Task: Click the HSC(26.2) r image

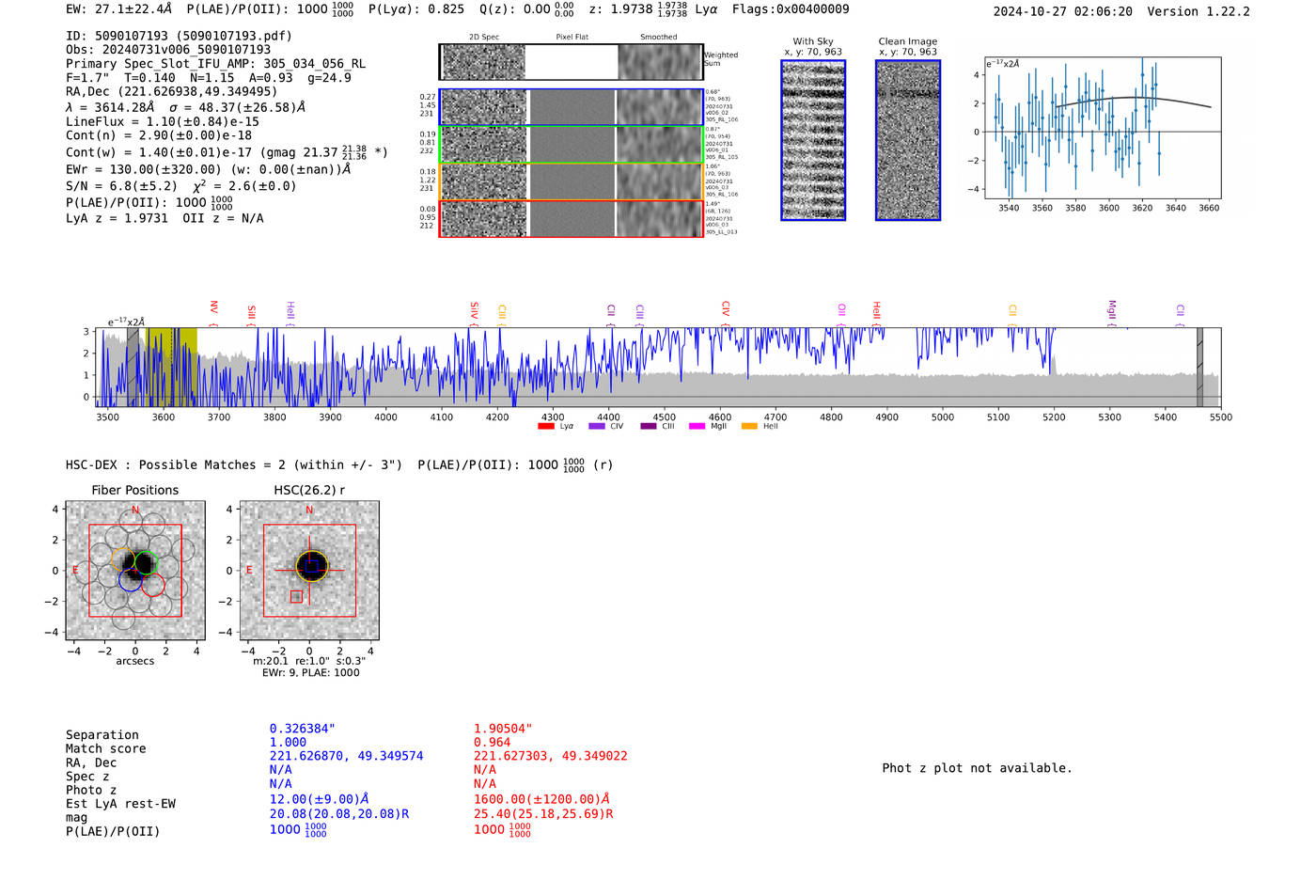Action: 309,571
